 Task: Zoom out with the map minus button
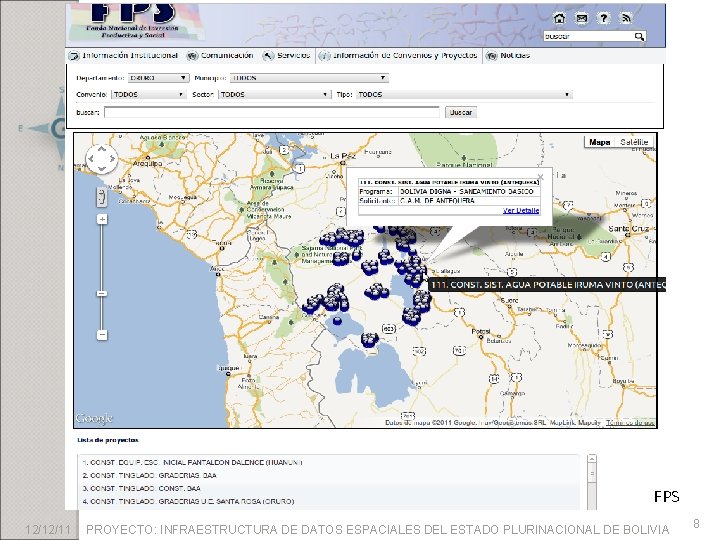102,335
